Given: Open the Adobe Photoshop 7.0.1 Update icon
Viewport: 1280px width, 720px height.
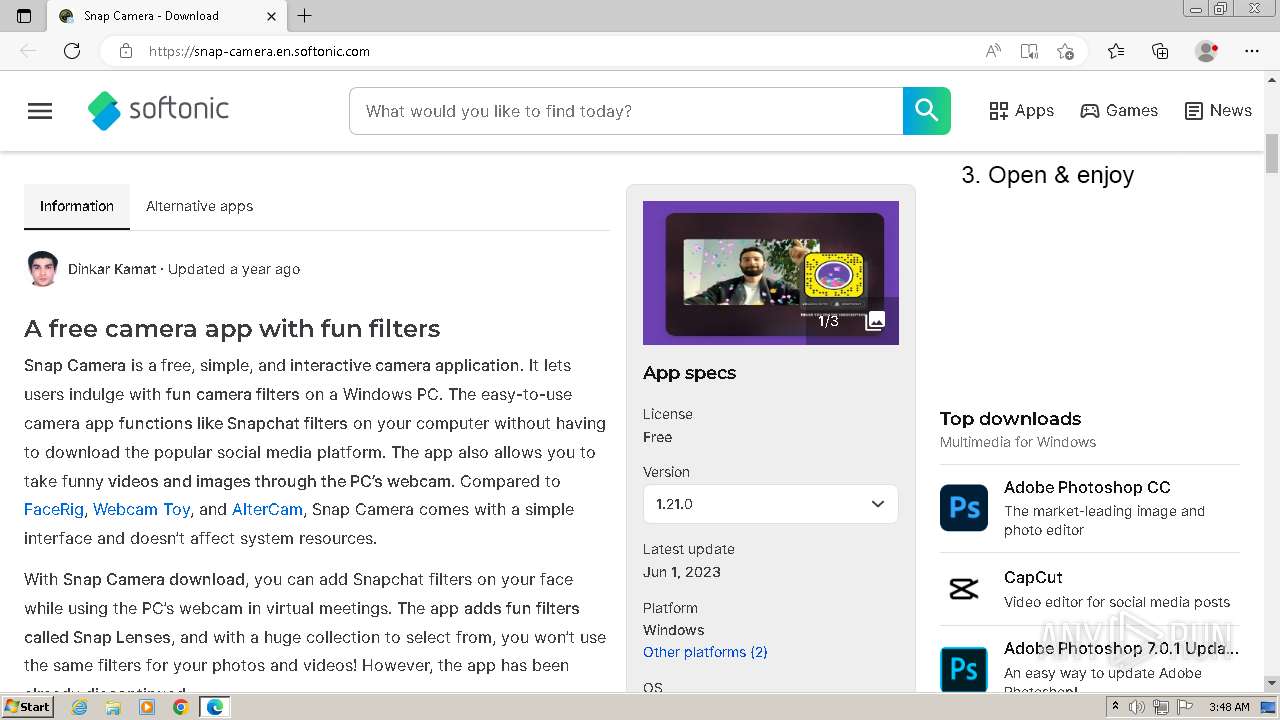Looking at the screenshot, I should [964, 669].
